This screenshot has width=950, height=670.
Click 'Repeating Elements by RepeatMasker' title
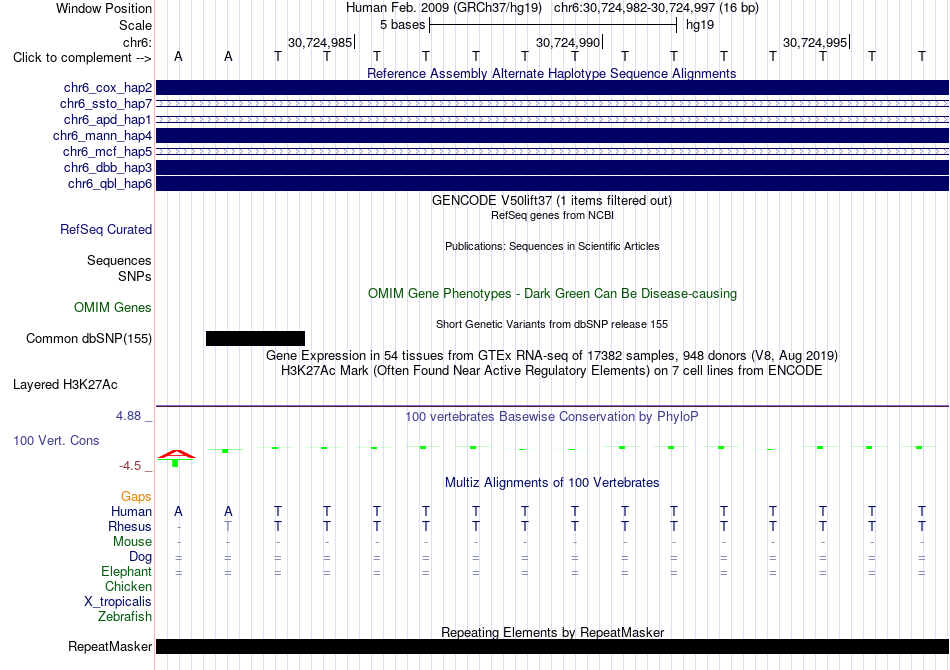pyautogui.click(x=552, y=632)
